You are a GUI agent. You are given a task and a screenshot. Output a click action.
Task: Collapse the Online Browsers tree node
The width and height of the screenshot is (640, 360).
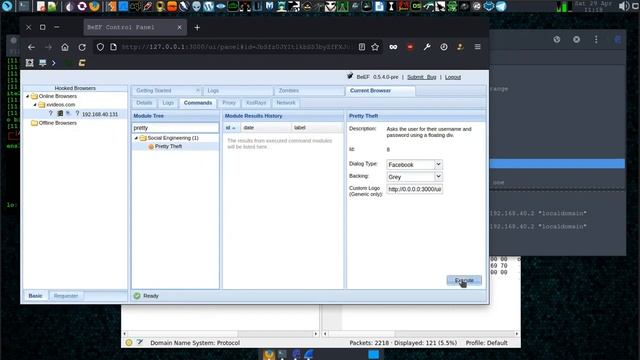click(28, 96)
